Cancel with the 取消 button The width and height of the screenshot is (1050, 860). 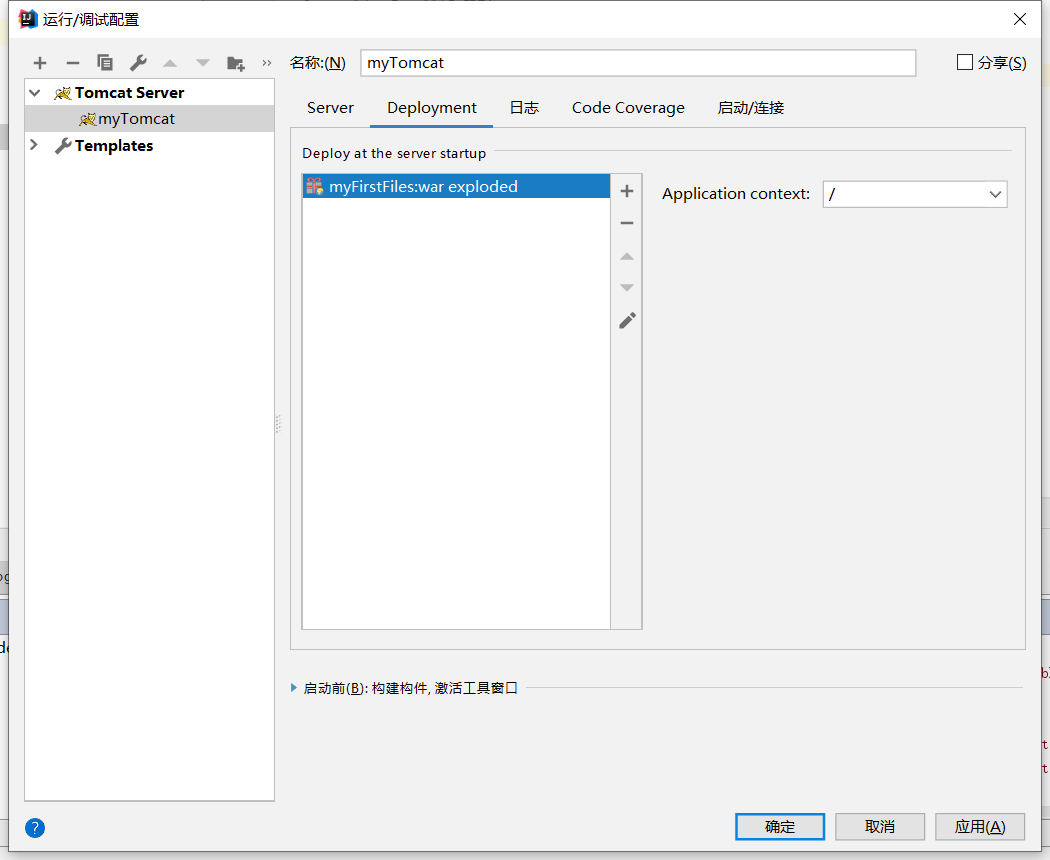880,827
